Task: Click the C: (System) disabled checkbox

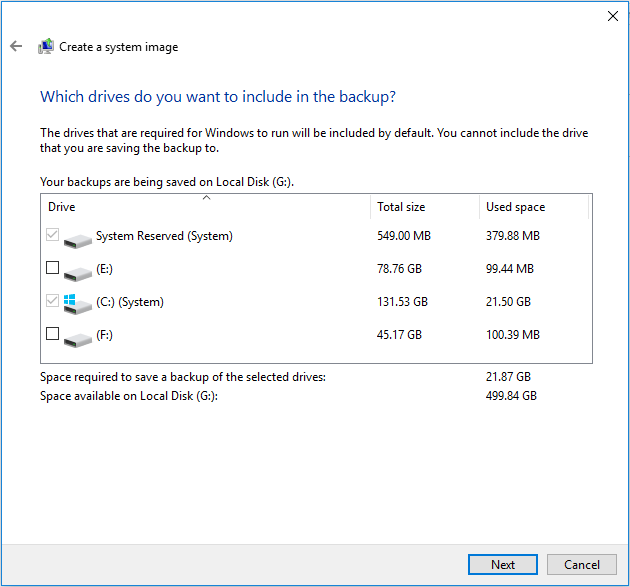Action: 53,301
